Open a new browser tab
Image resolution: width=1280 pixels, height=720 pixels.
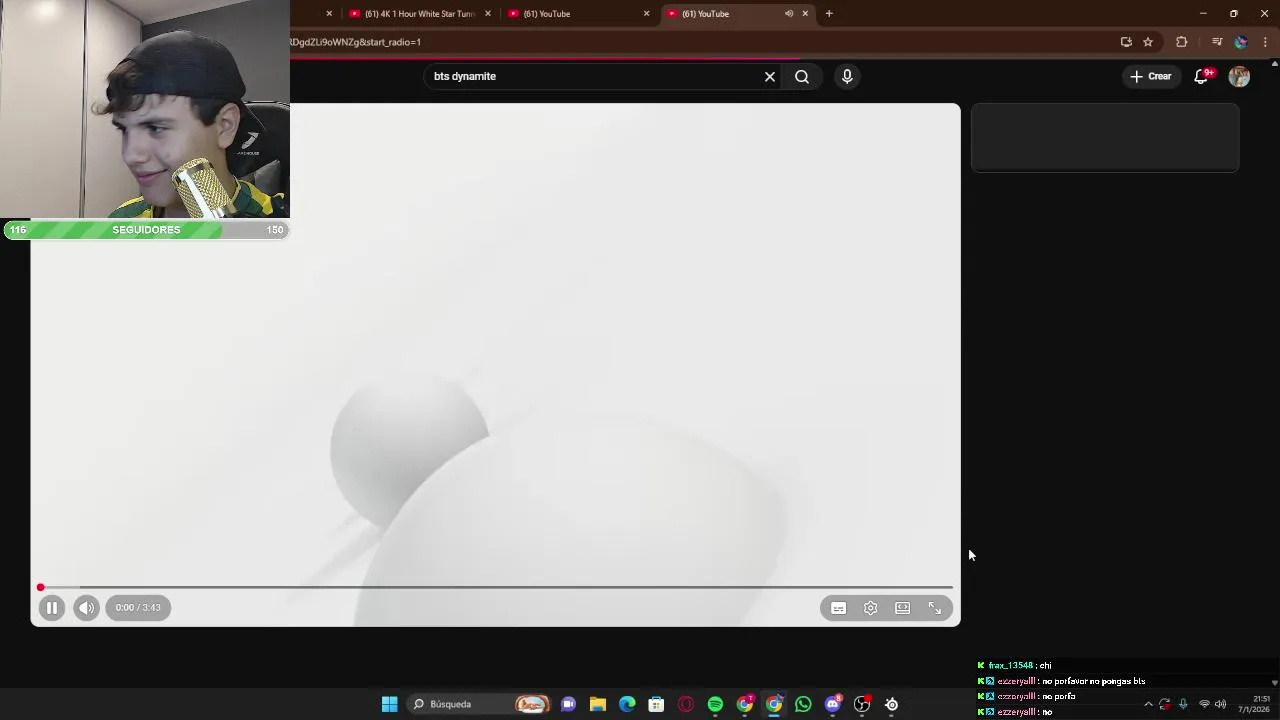(829, 14)
